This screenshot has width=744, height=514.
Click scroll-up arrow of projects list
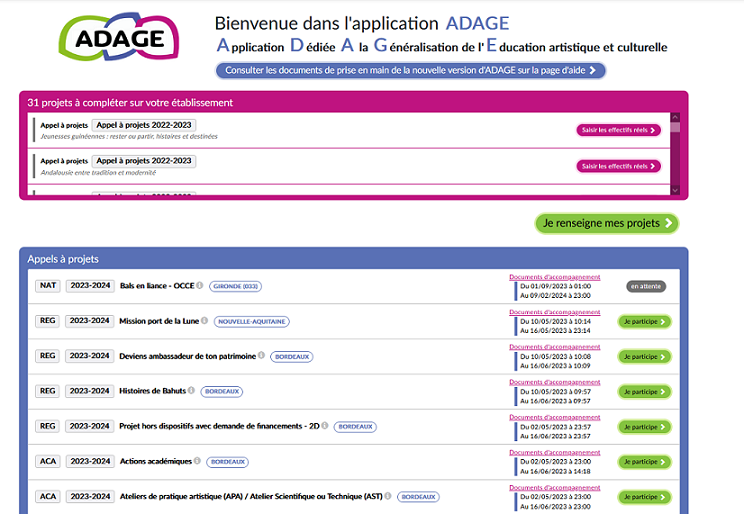point(675,117)
